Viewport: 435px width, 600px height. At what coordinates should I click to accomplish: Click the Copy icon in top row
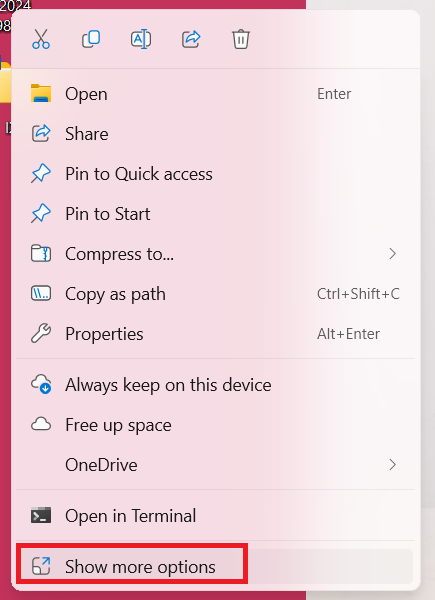point(91,39)
